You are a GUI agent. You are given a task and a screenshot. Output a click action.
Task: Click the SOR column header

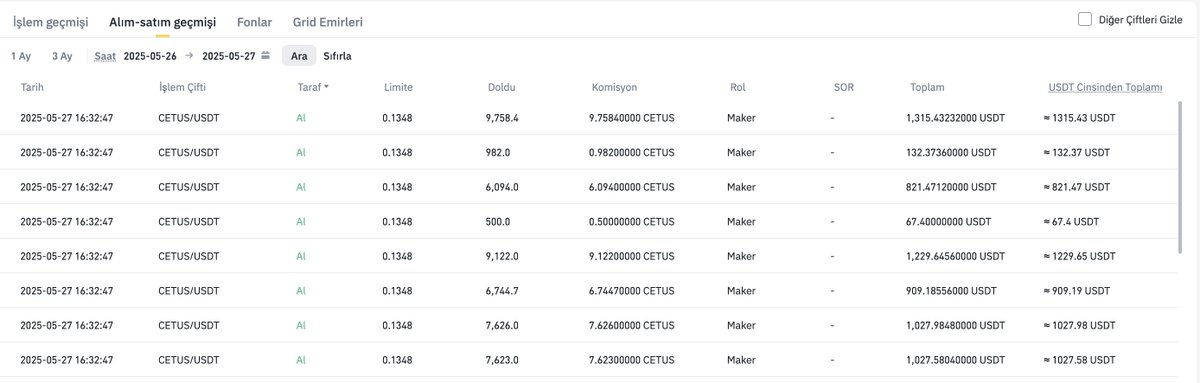(x=843, y=87)
